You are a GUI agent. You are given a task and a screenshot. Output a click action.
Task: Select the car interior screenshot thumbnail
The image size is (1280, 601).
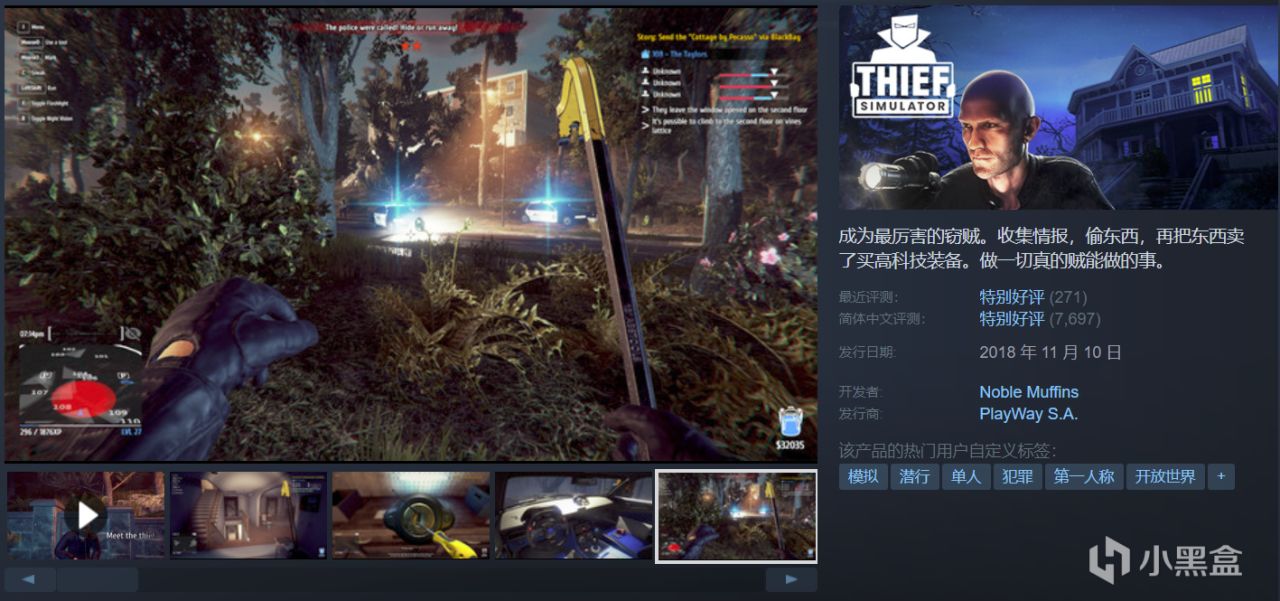(574, 516)
